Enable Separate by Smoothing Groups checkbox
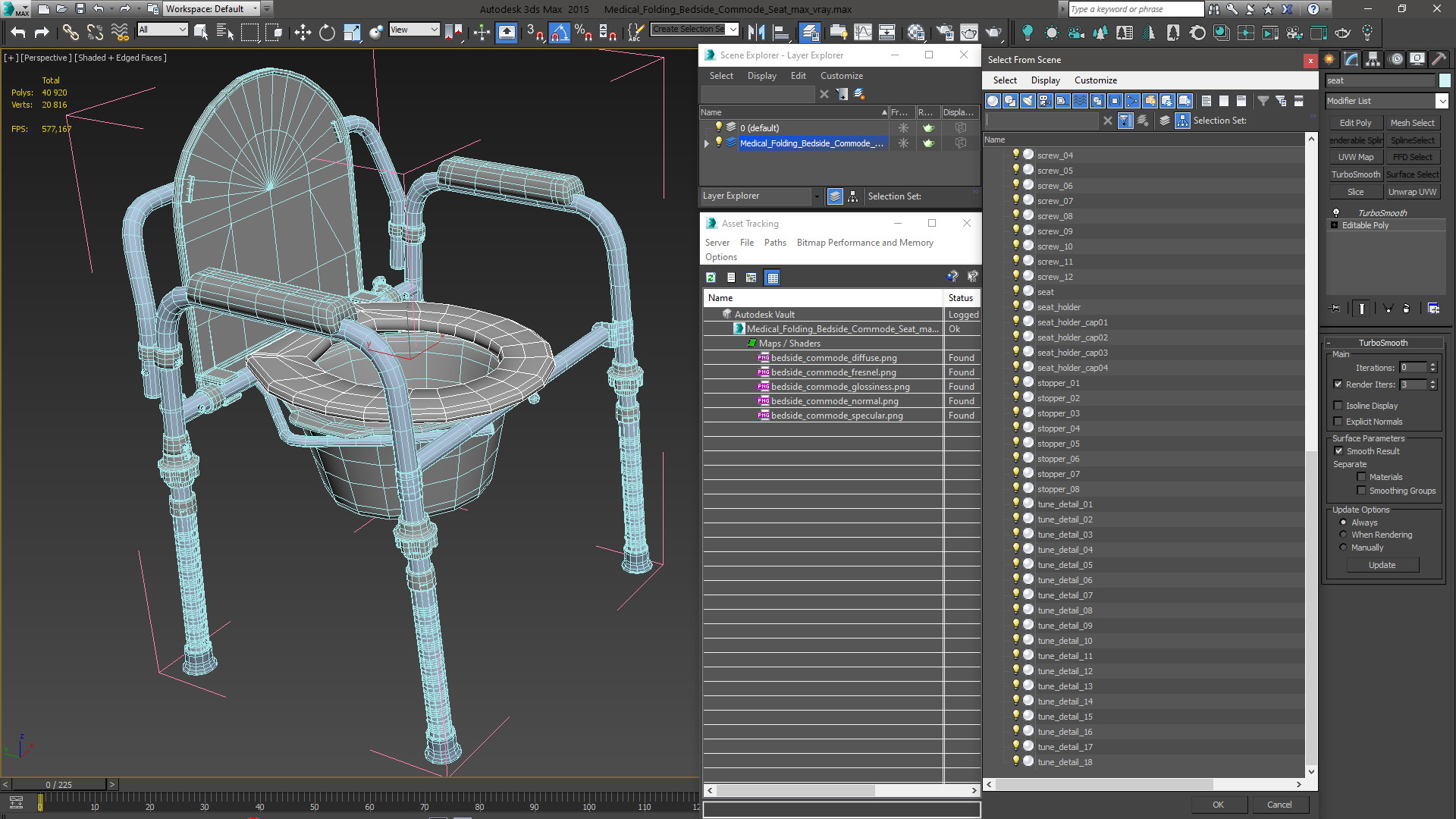Screen dimensions: 1456x819 (x=1361, y=491)
